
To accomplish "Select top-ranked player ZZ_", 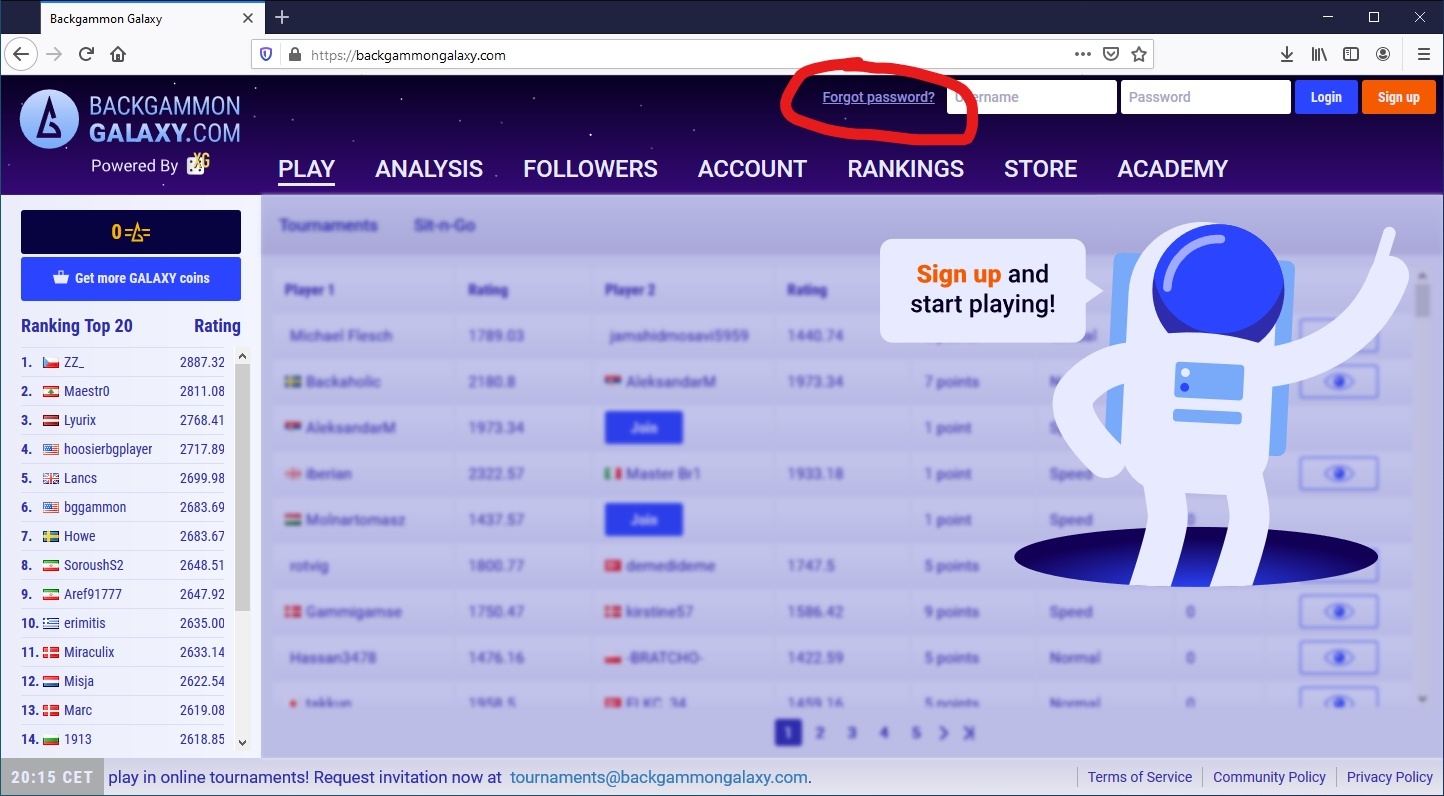I will point(74,362).
